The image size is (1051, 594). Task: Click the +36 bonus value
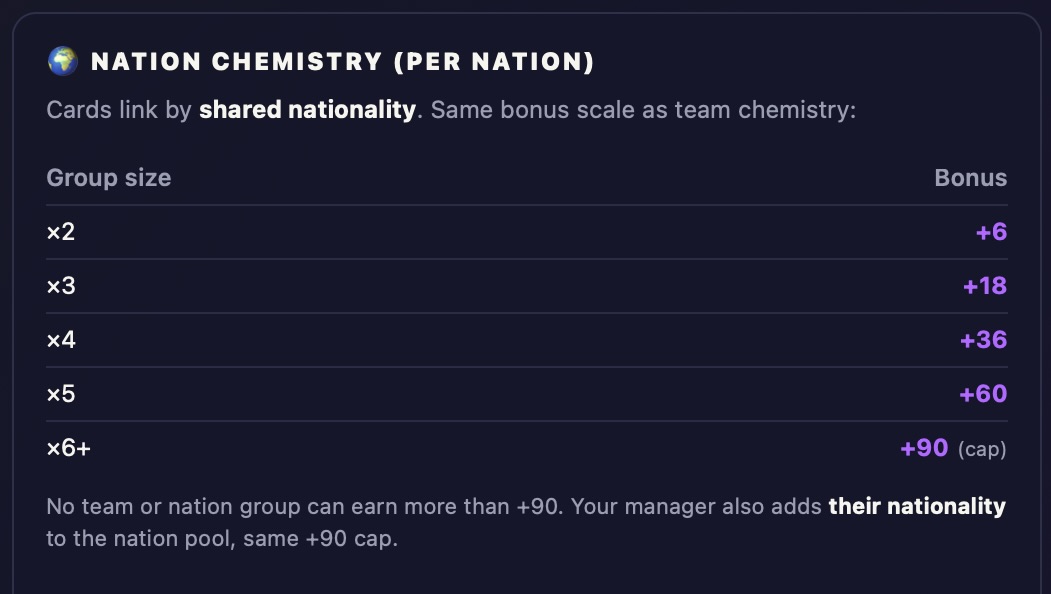(x=983, y=340)
